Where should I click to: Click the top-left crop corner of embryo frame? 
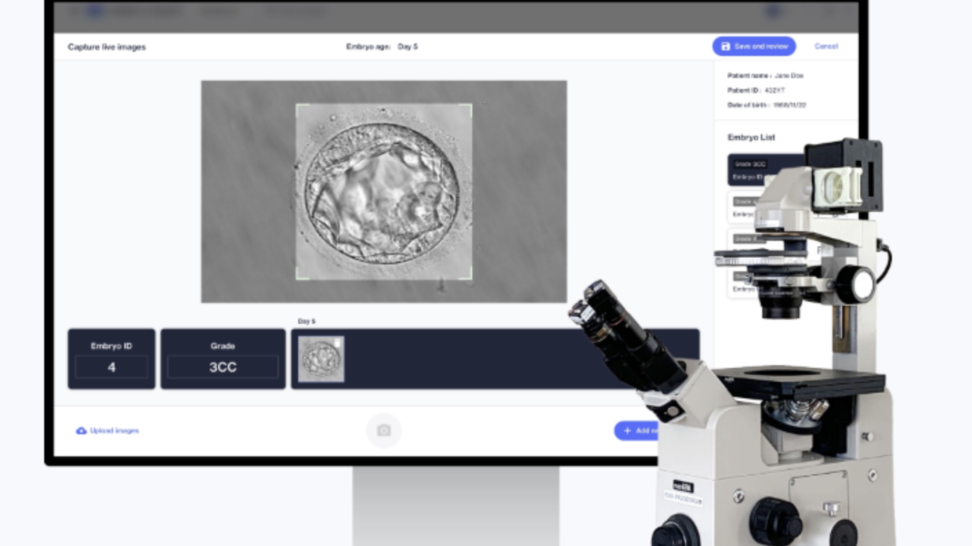point(297,105)
